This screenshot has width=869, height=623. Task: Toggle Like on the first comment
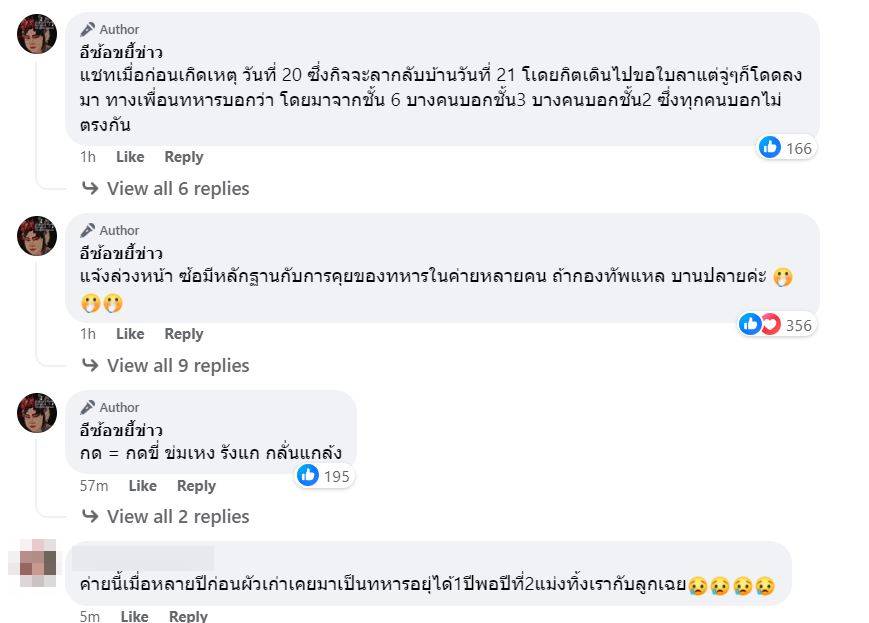point(130,157)
